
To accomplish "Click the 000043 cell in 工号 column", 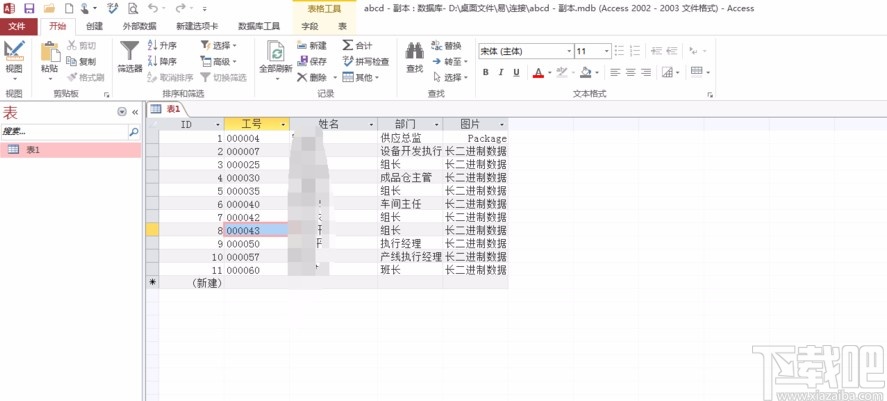I will point(257,230).
